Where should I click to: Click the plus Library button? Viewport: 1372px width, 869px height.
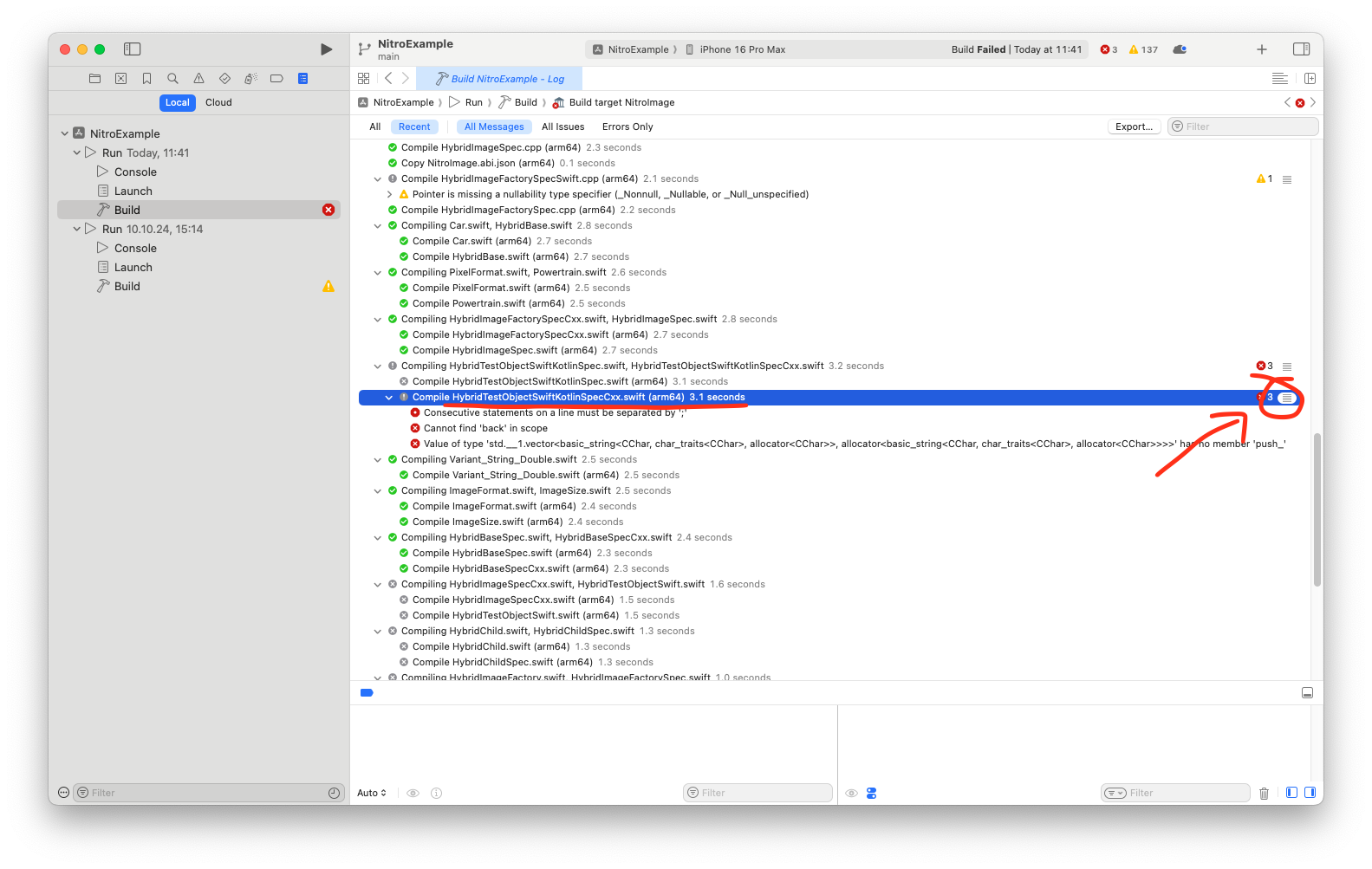(1262, 49)
